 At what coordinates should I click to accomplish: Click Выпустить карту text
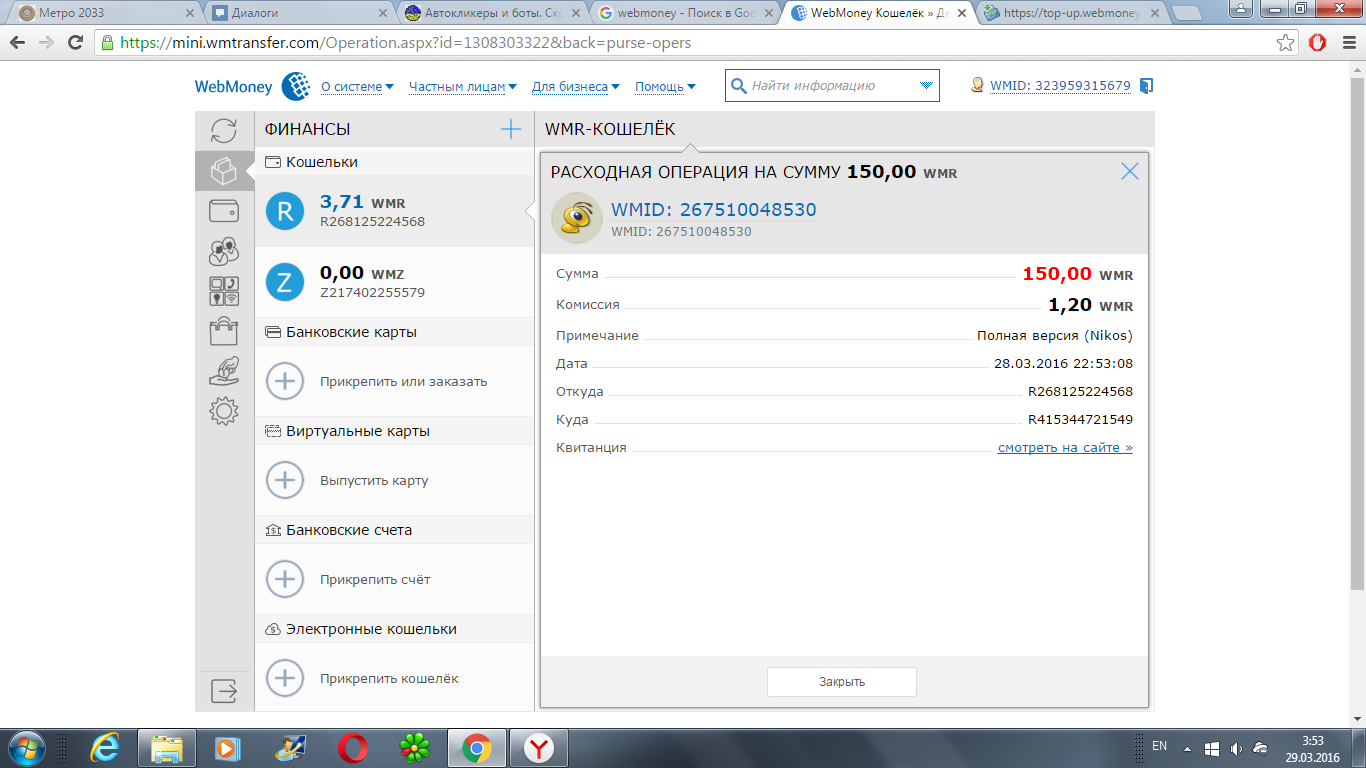[374, 480]
